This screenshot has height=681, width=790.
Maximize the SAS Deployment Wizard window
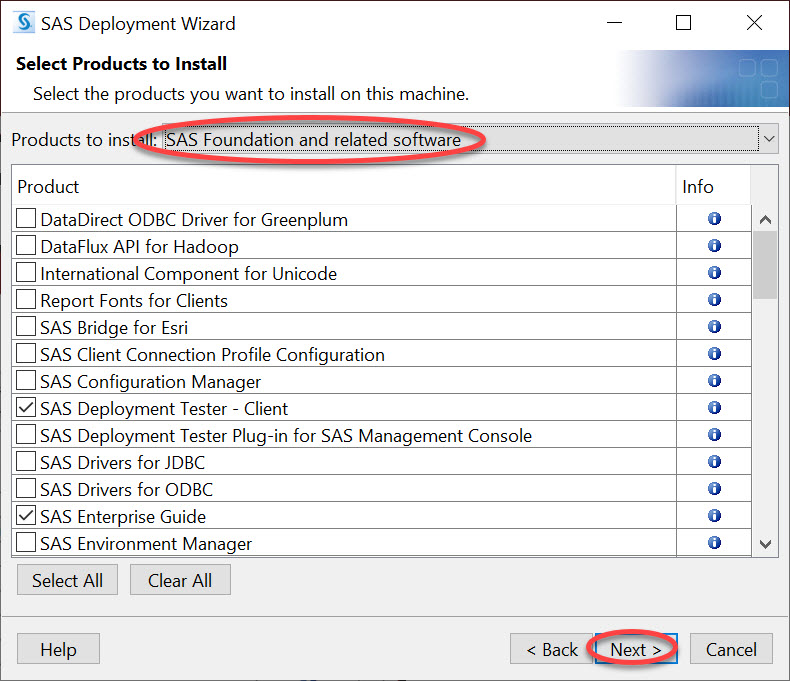(683, 23)
